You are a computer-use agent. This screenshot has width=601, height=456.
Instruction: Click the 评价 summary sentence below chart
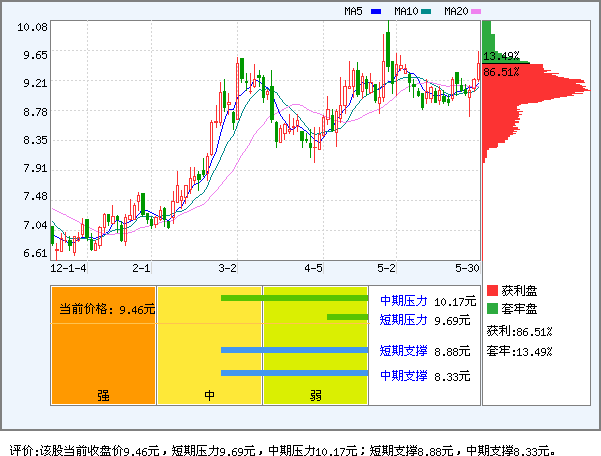pos(283,450)
